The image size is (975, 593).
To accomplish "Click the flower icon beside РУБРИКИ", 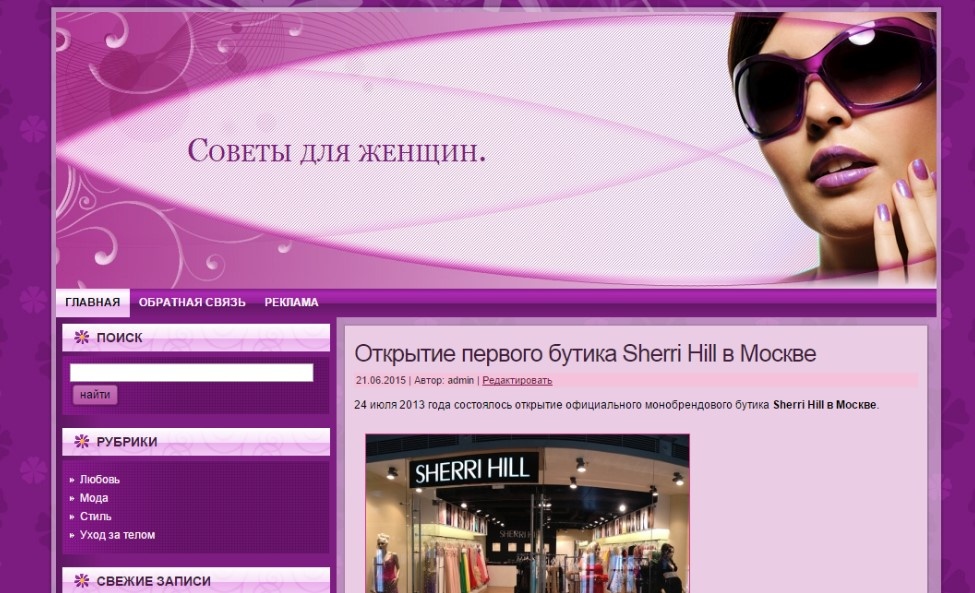I will (x=81, y=441).
